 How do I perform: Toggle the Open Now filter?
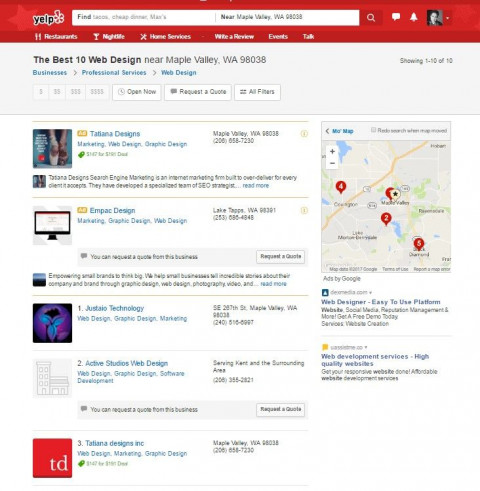pyautogui.click(x=137, y=92)
